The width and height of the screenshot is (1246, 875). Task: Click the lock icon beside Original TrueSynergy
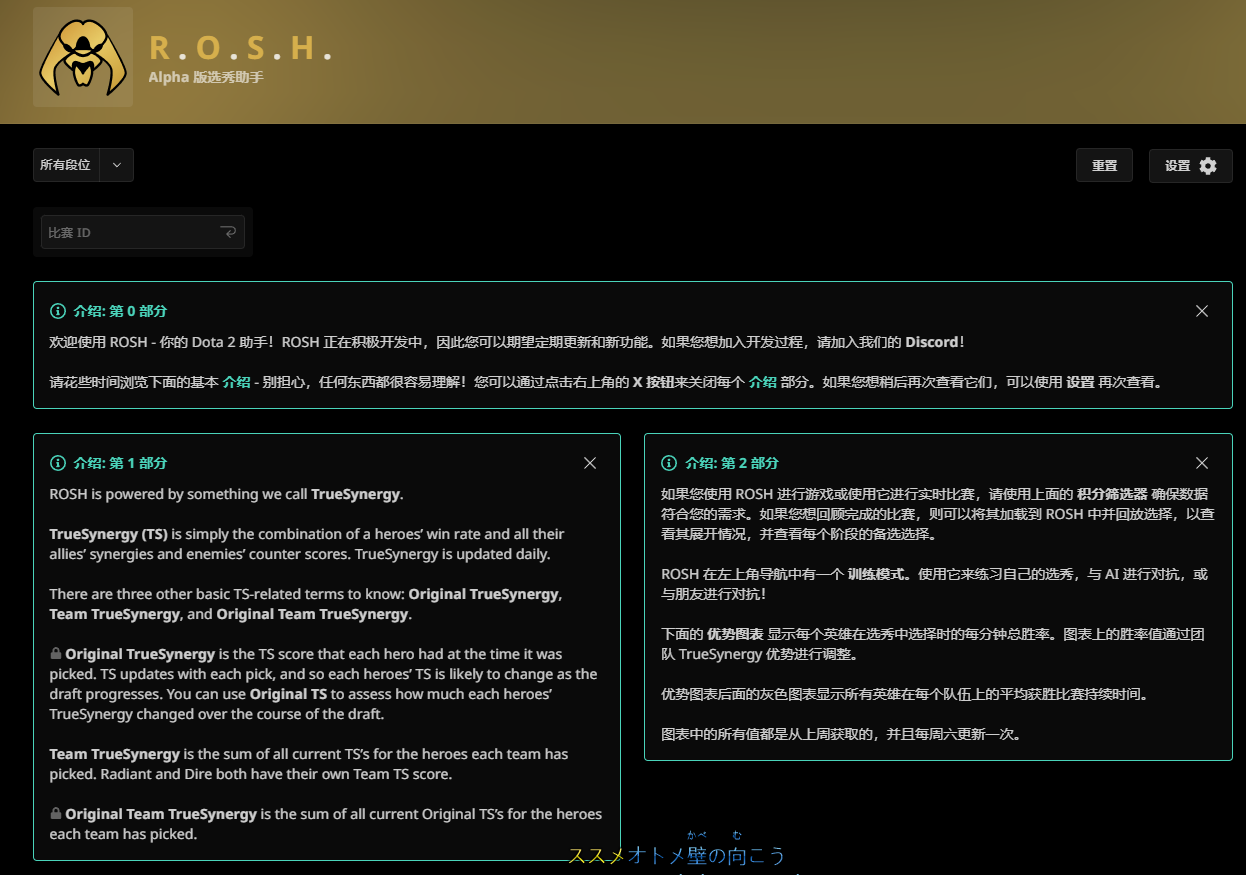(55, 654)
